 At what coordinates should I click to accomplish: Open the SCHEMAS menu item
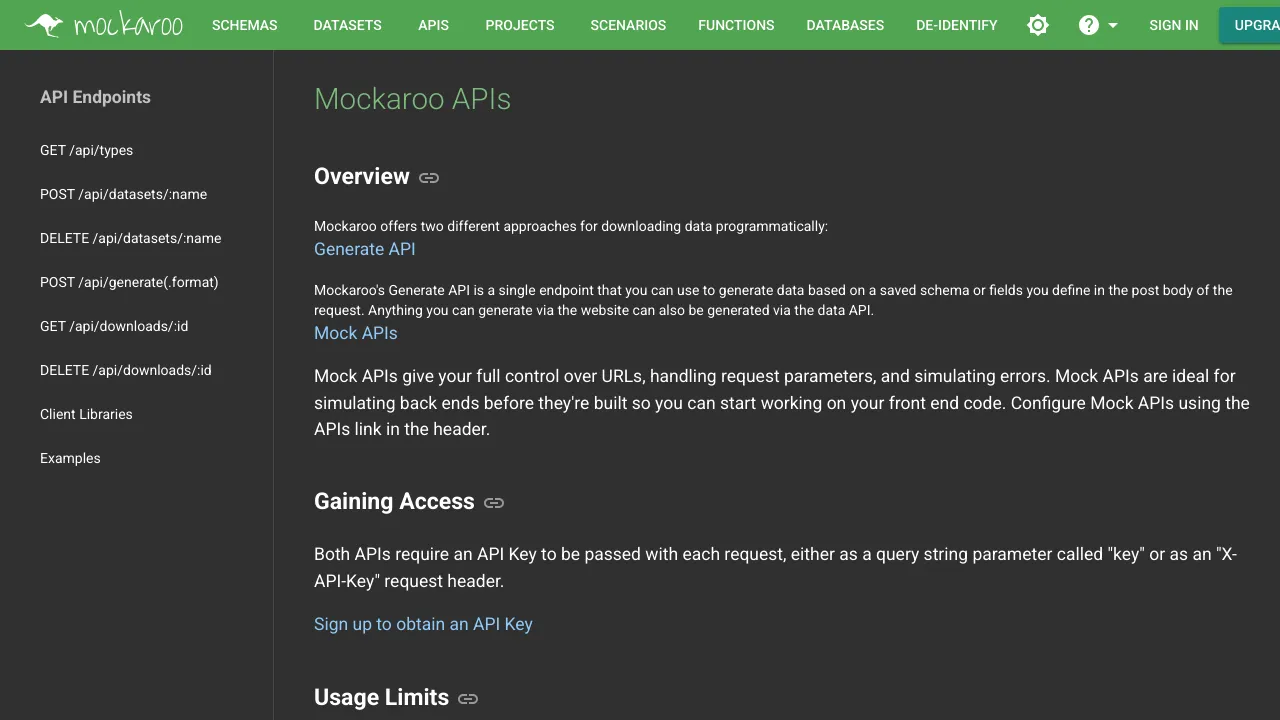[x=245, y=25]
